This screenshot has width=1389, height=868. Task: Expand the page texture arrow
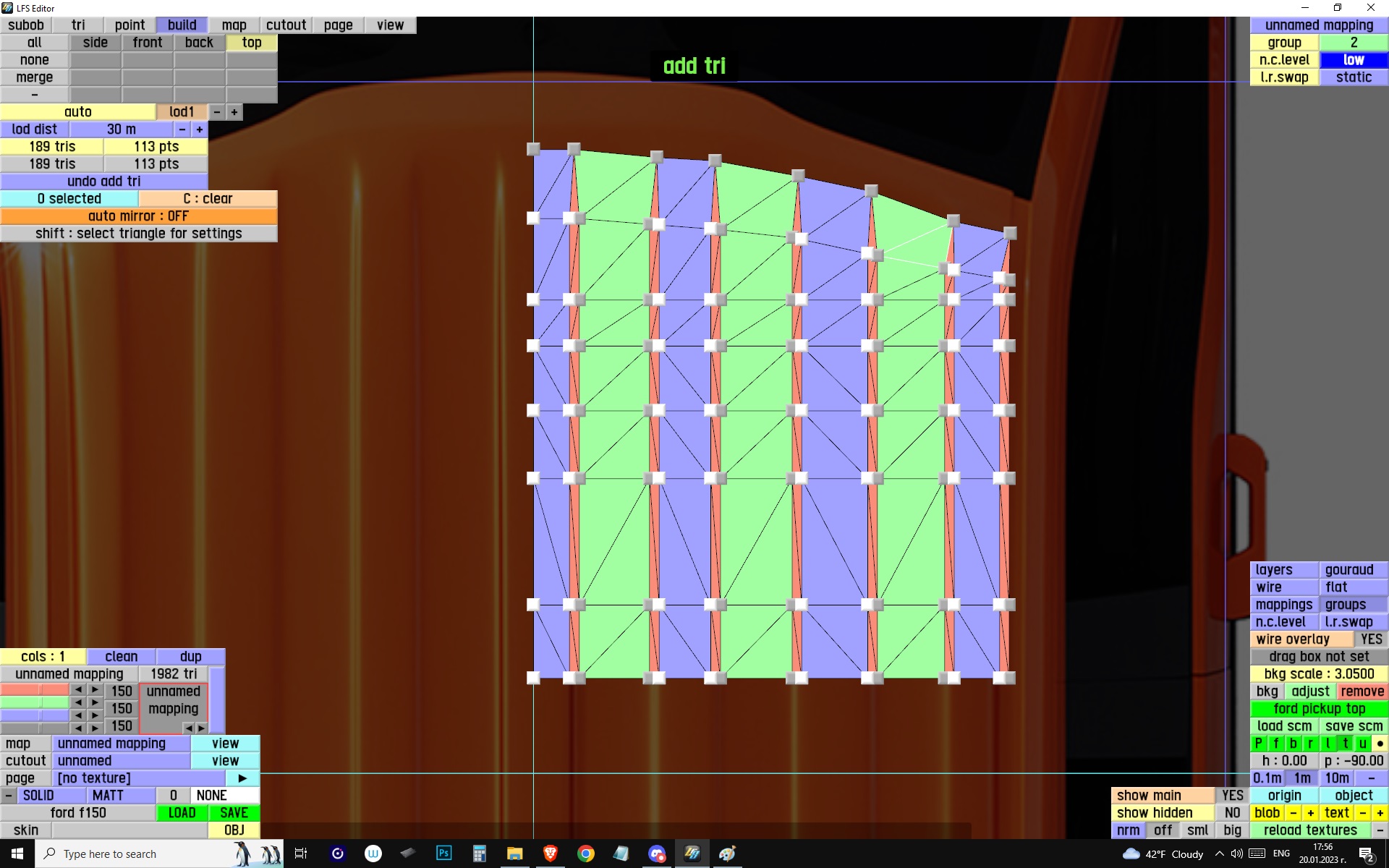[242, 778]
